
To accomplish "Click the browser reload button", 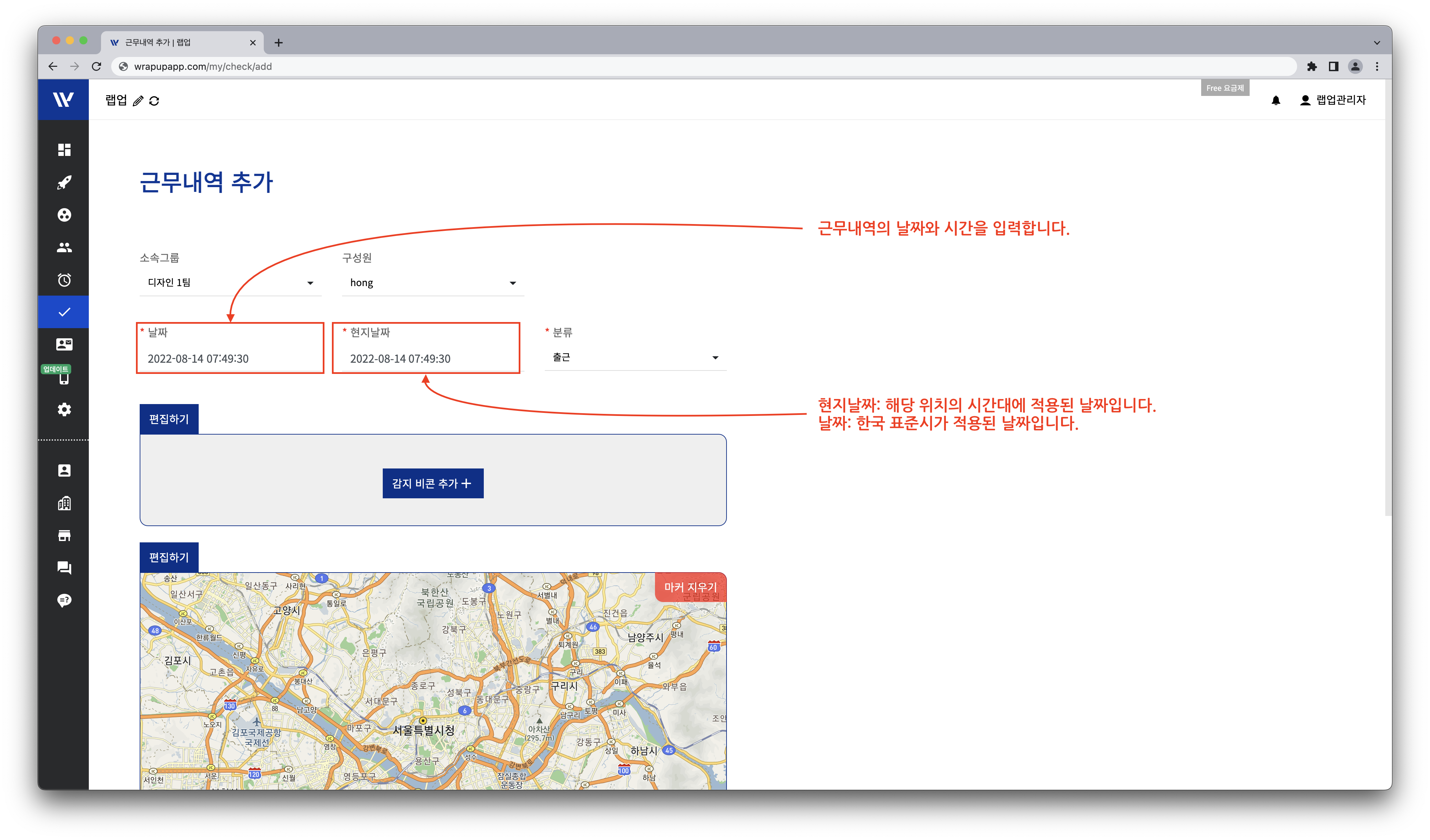I will point(97,66).
